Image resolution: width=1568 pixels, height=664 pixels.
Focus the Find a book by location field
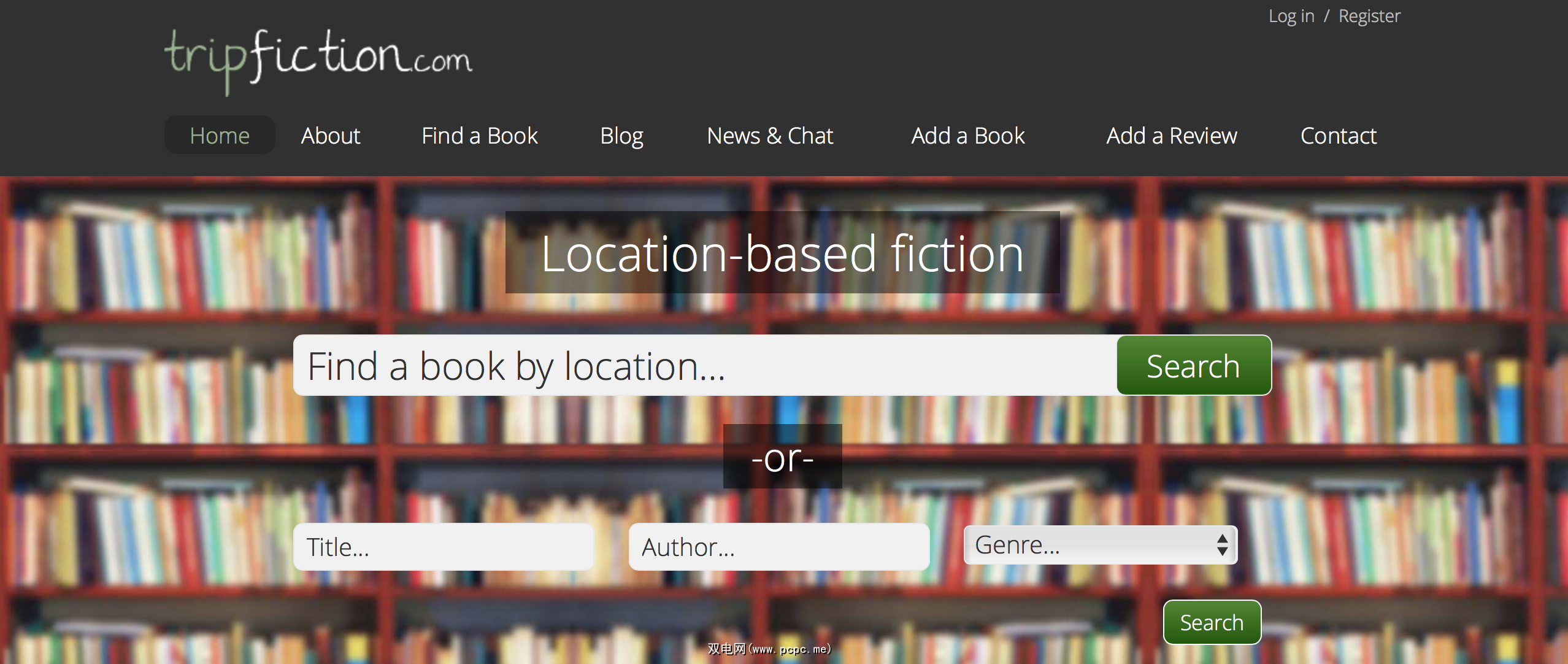704,366
